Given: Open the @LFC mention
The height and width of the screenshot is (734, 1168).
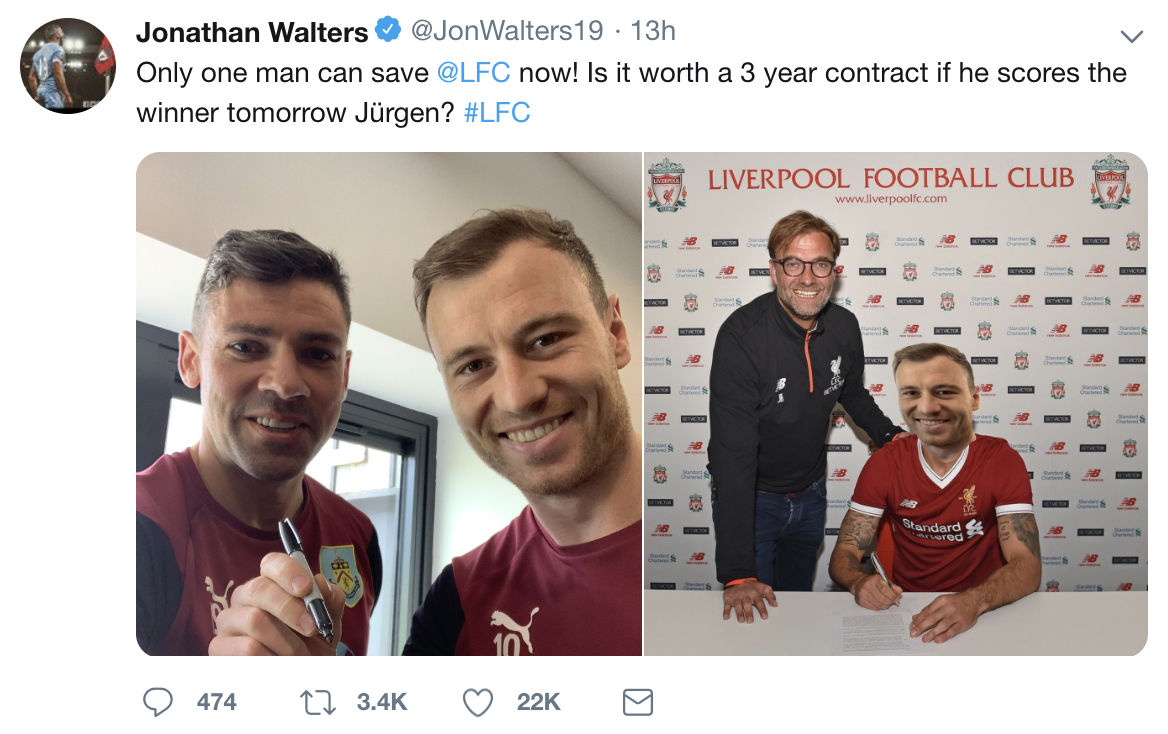Looking at the screenshot, I should [x=473, y=72].
